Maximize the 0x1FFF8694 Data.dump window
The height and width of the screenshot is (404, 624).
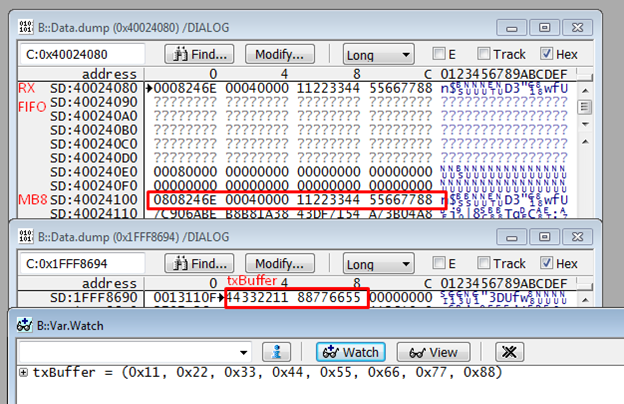[x=544, y=237]
